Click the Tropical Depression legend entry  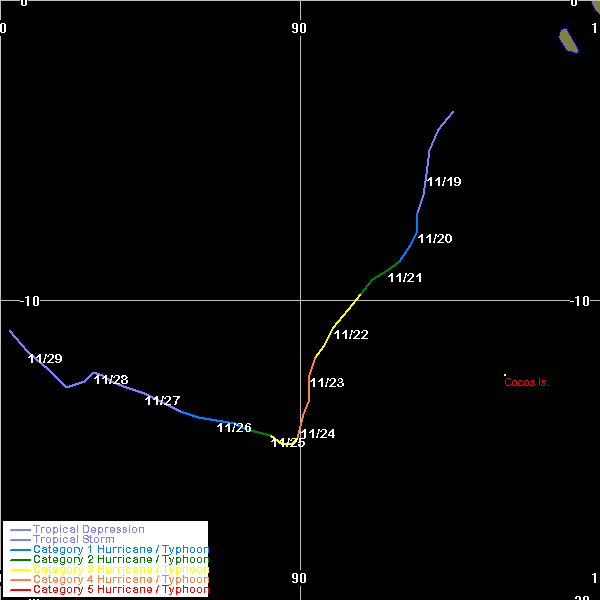coord(88,529)
